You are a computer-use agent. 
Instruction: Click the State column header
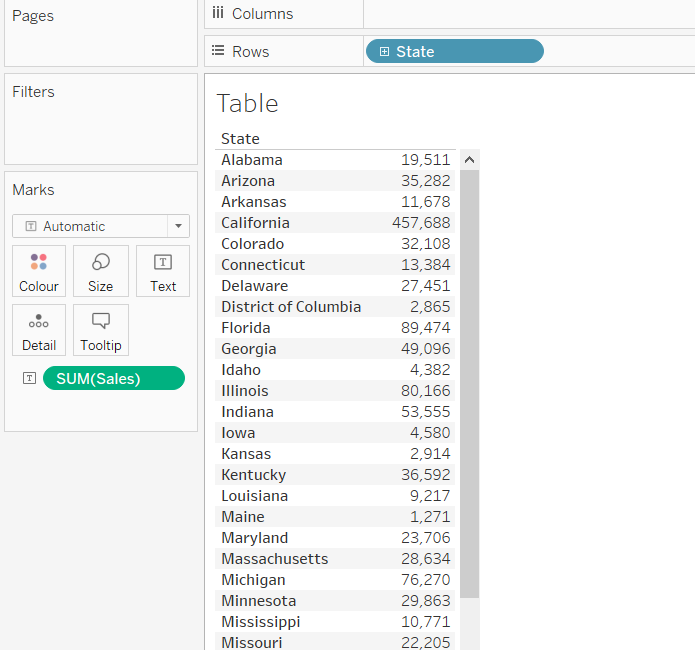[240, 139]
